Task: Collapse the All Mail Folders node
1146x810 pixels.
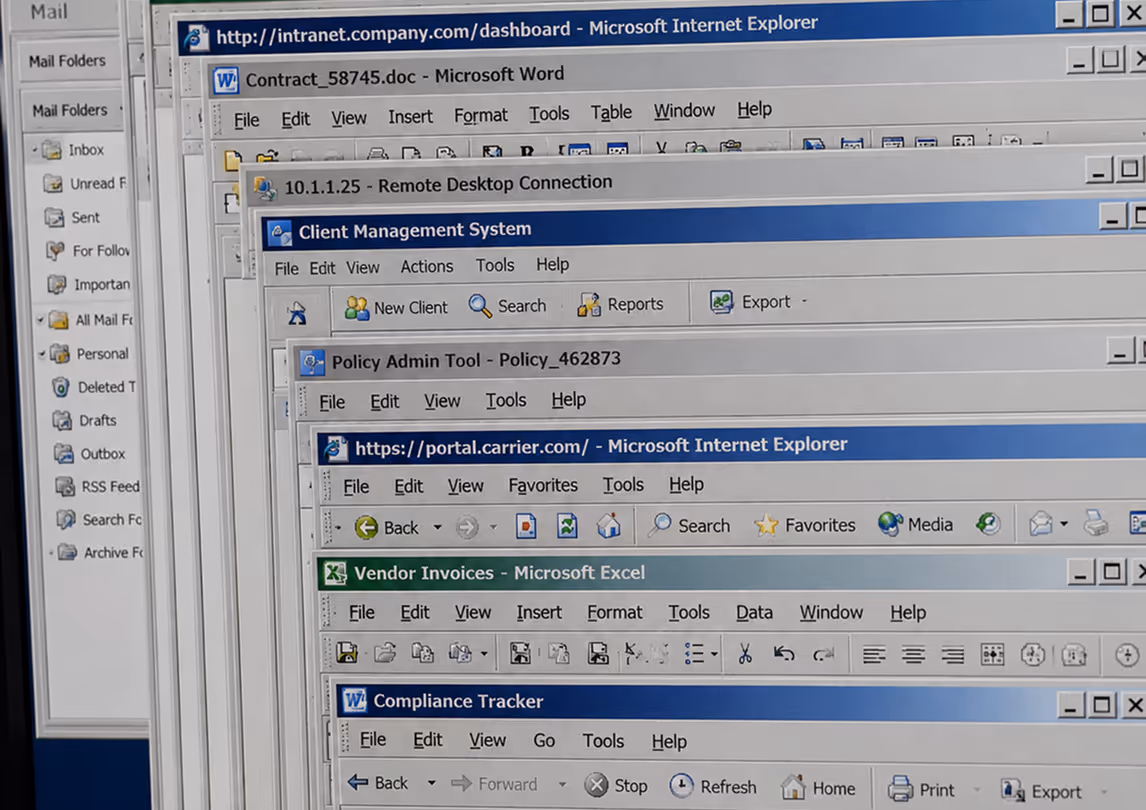Action: [40, 319]
